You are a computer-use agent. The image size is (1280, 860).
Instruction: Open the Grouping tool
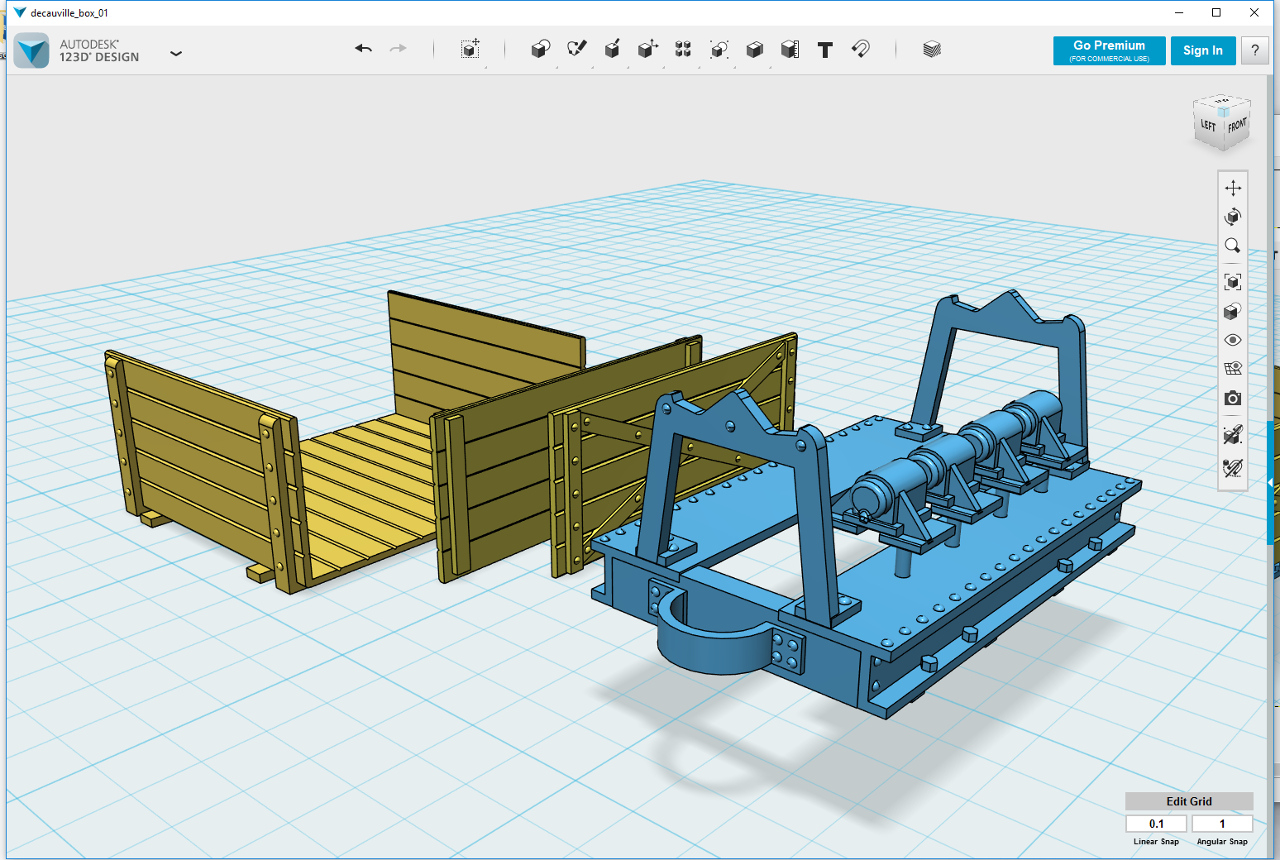pyautogui.click(x=719, y=49)
